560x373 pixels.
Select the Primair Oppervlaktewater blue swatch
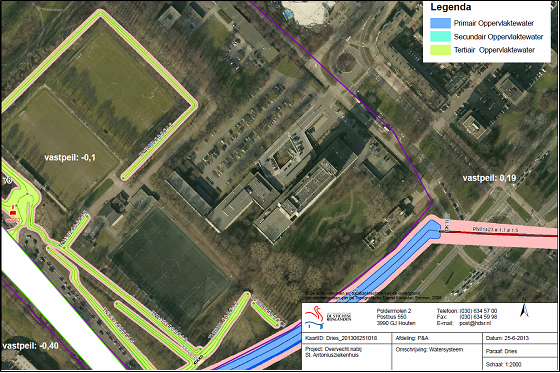(x=440, y=23)
